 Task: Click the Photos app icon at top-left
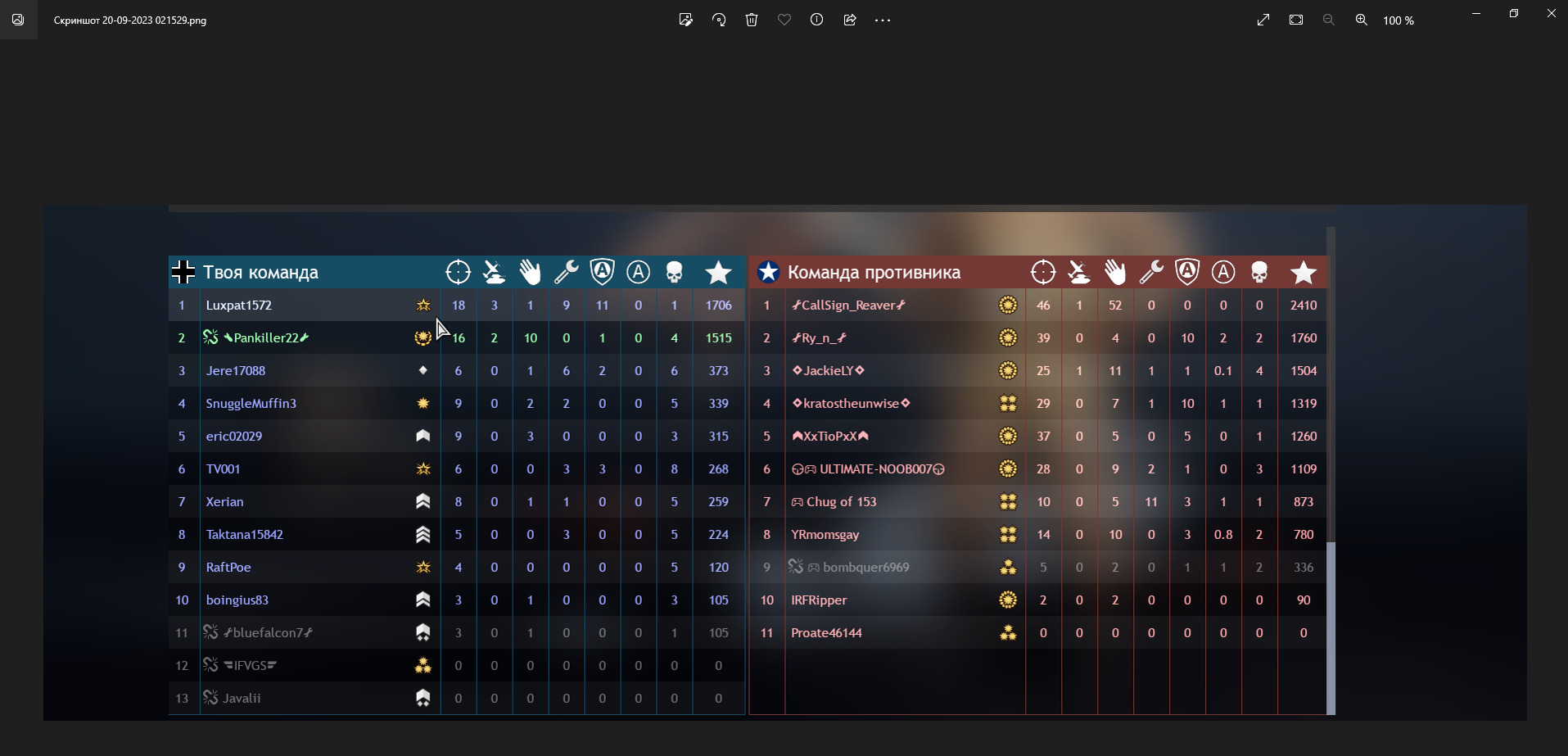(18, 20)
